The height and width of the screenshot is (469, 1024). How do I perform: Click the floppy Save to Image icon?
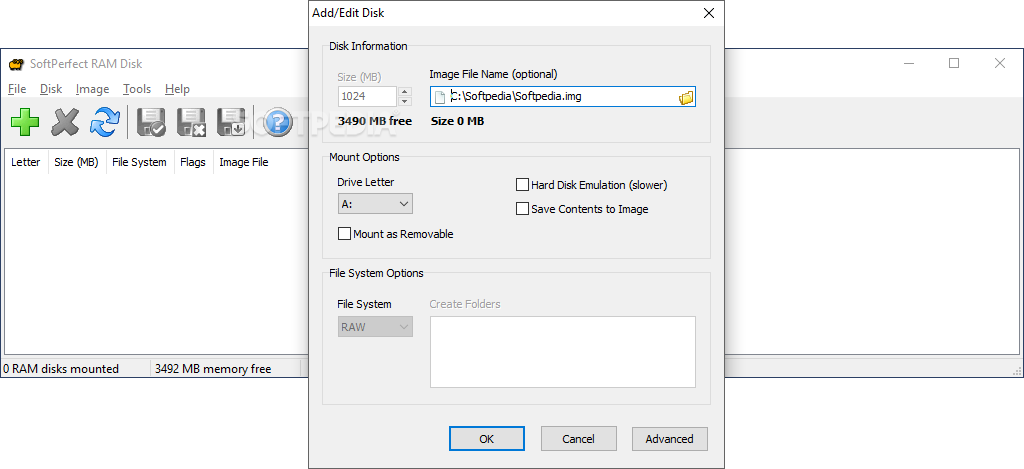coord(152,122)
